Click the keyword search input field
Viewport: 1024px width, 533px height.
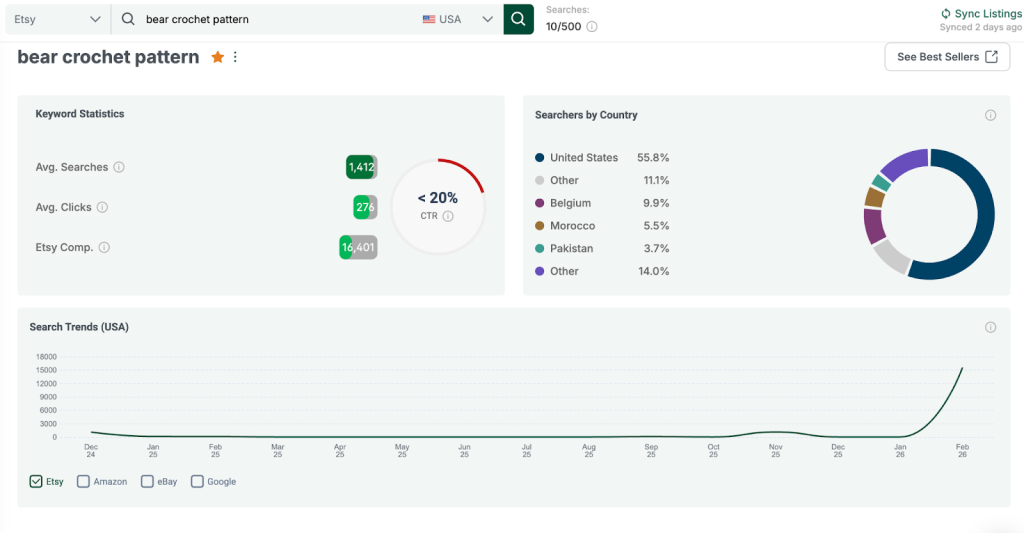coord(280,19)
